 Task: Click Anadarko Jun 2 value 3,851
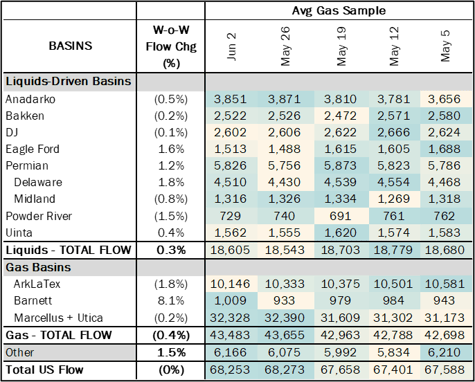coord(230,99)
